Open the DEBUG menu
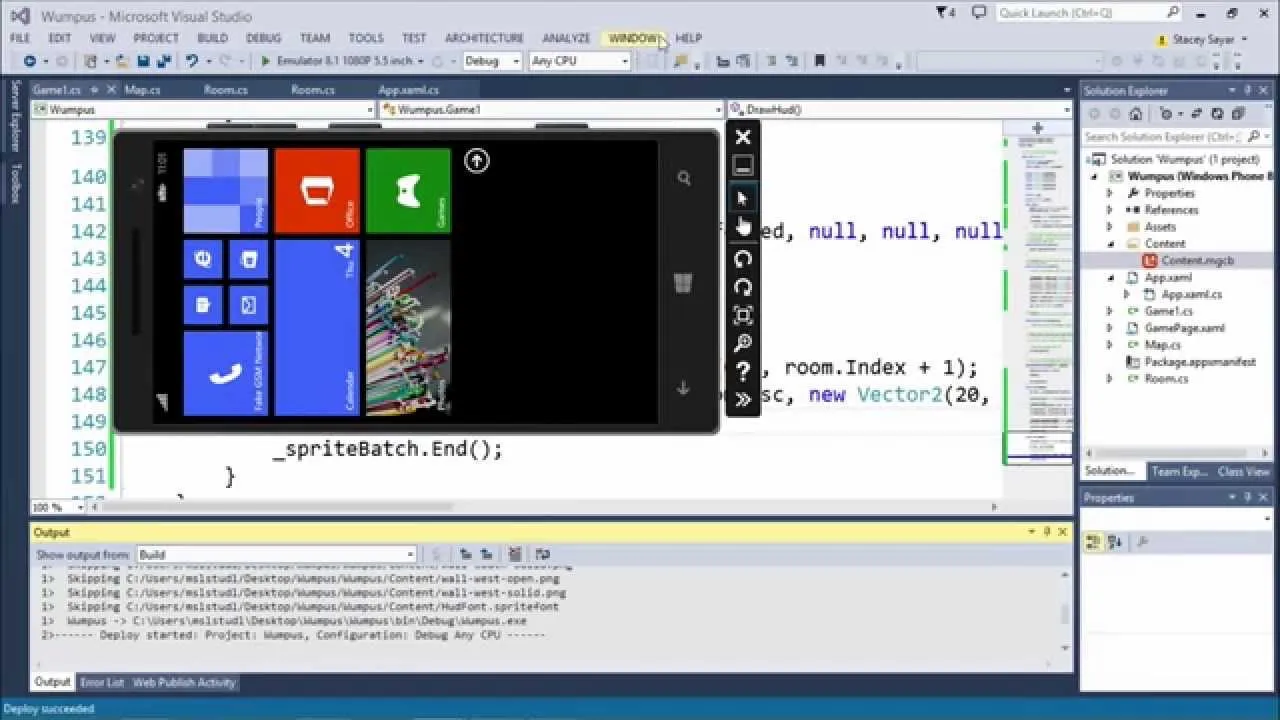This screenshot has height=720, width=1280. tap(263, 37)
